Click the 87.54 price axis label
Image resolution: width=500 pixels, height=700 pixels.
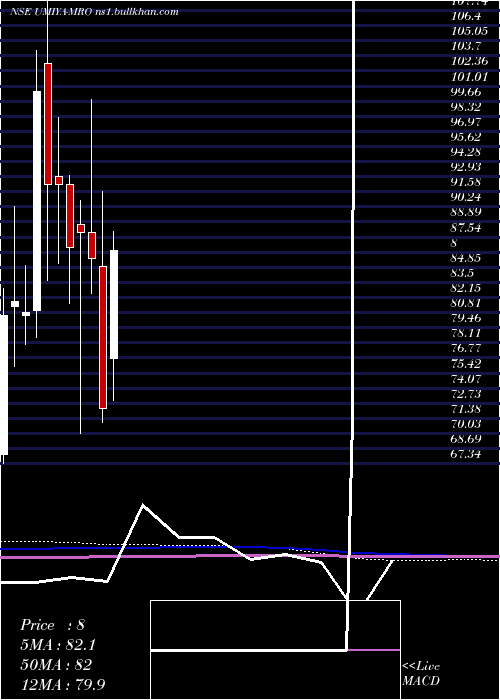coord(467,228)
